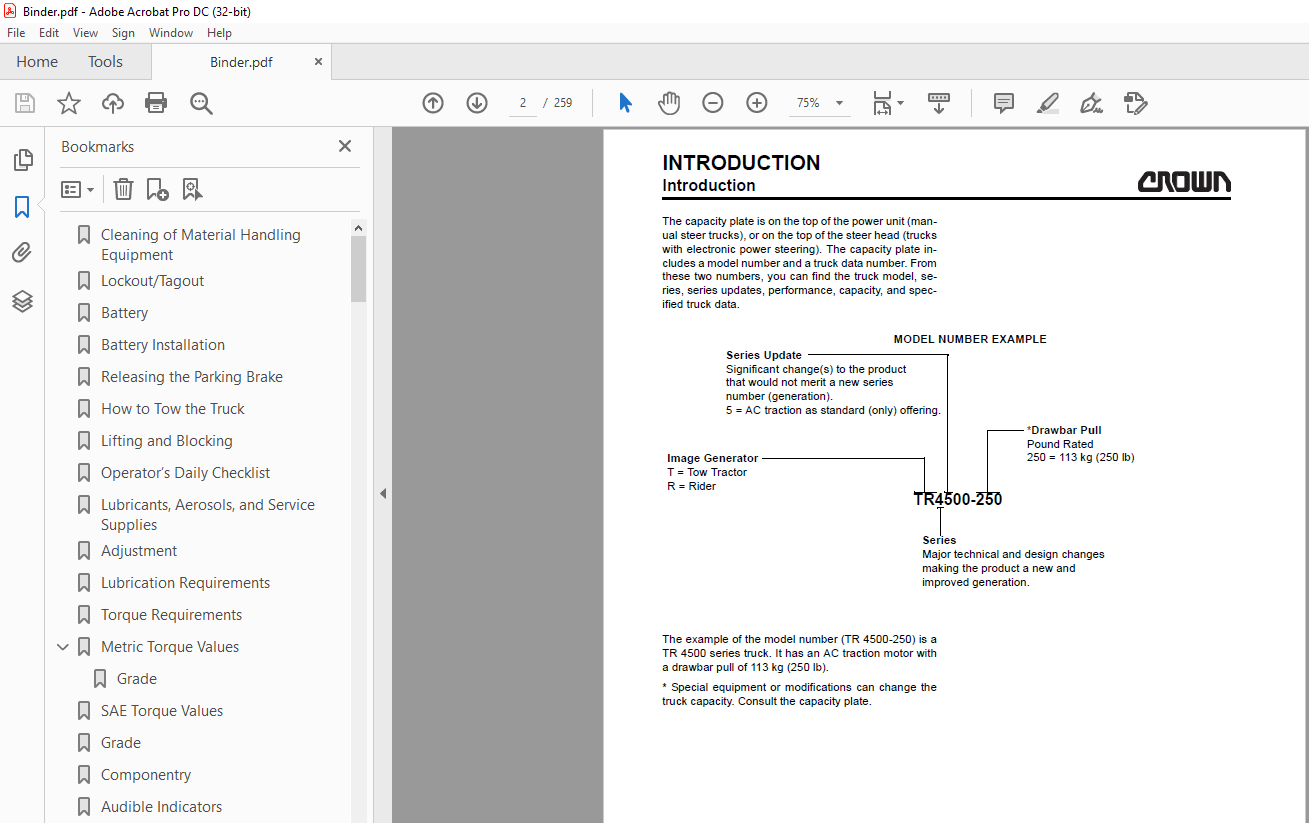
Task: Open the Audible Indicators bookmark
Action: (161, 807)
